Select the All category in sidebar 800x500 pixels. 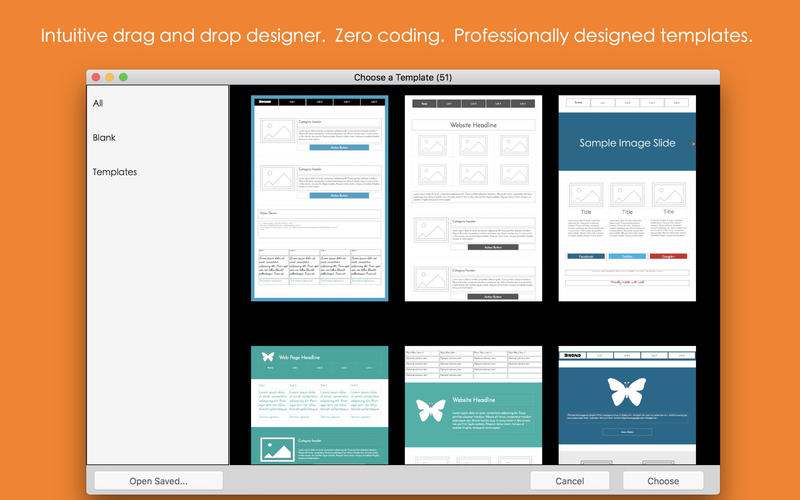[x=98, y=103]
